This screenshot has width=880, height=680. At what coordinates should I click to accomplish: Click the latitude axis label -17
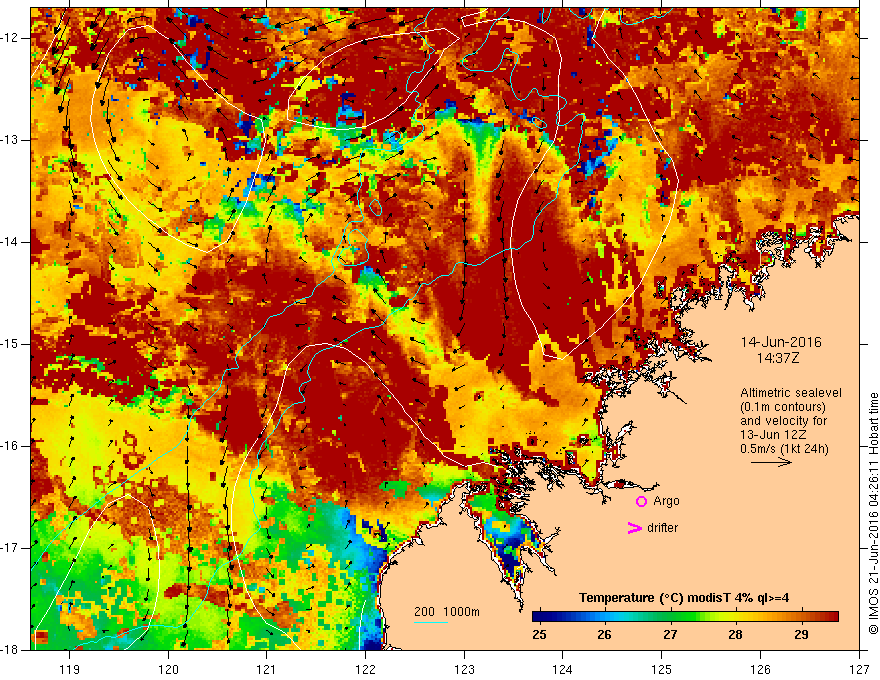(11, 548)
